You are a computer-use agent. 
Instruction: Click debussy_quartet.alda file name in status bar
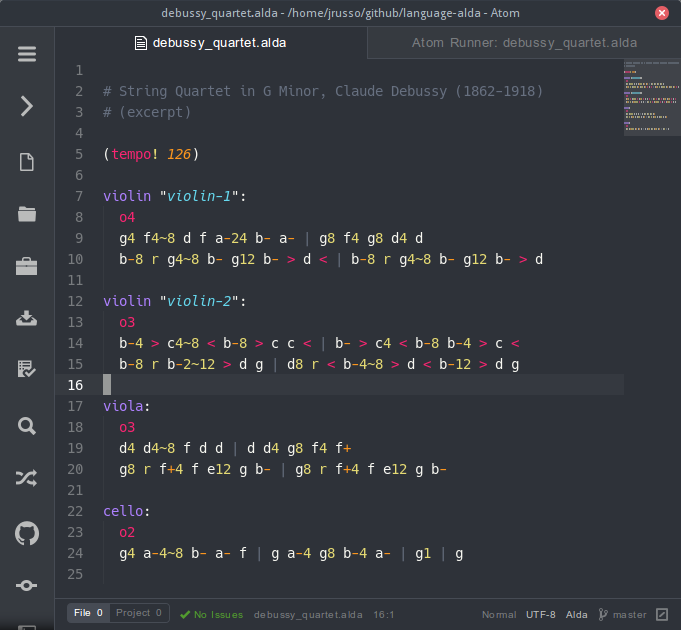pos(308,615)
